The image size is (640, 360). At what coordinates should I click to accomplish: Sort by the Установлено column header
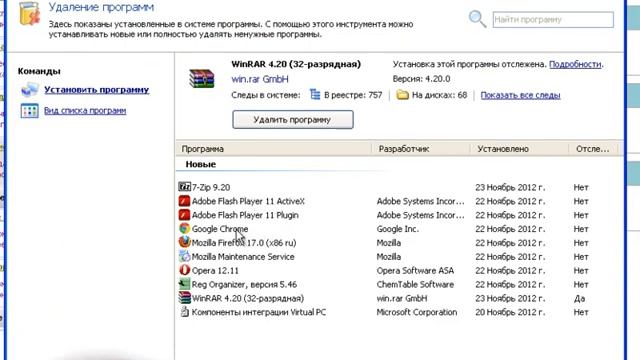pos(519,149)
